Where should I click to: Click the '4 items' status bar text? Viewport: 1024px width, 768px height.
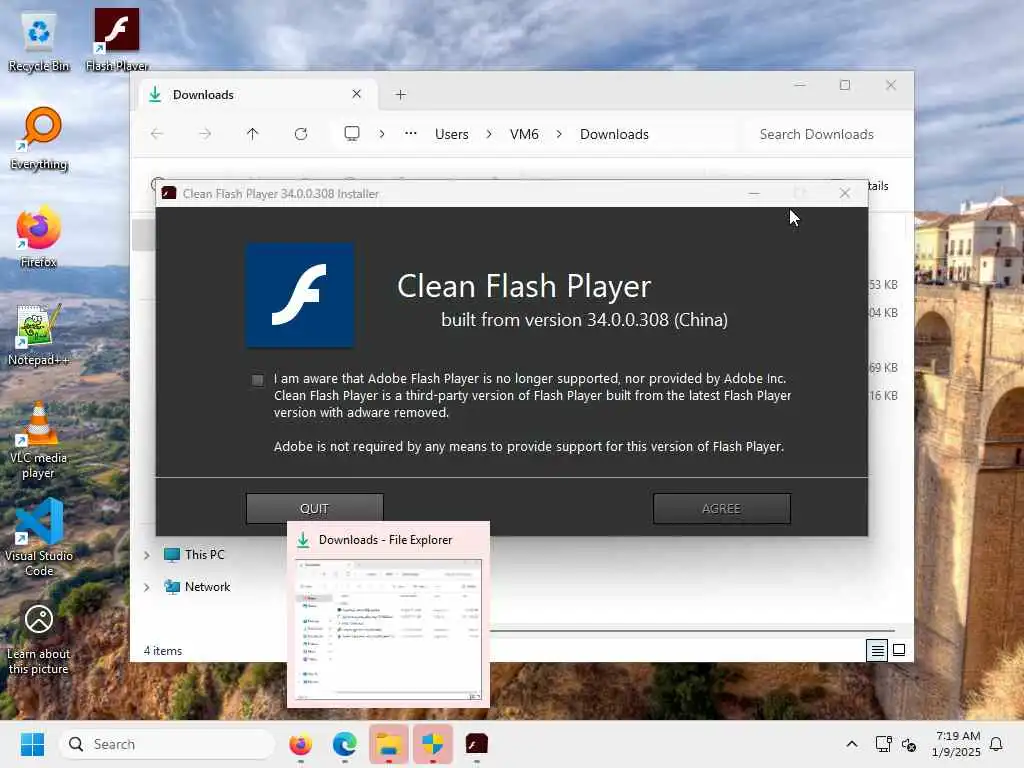point(163,650)
